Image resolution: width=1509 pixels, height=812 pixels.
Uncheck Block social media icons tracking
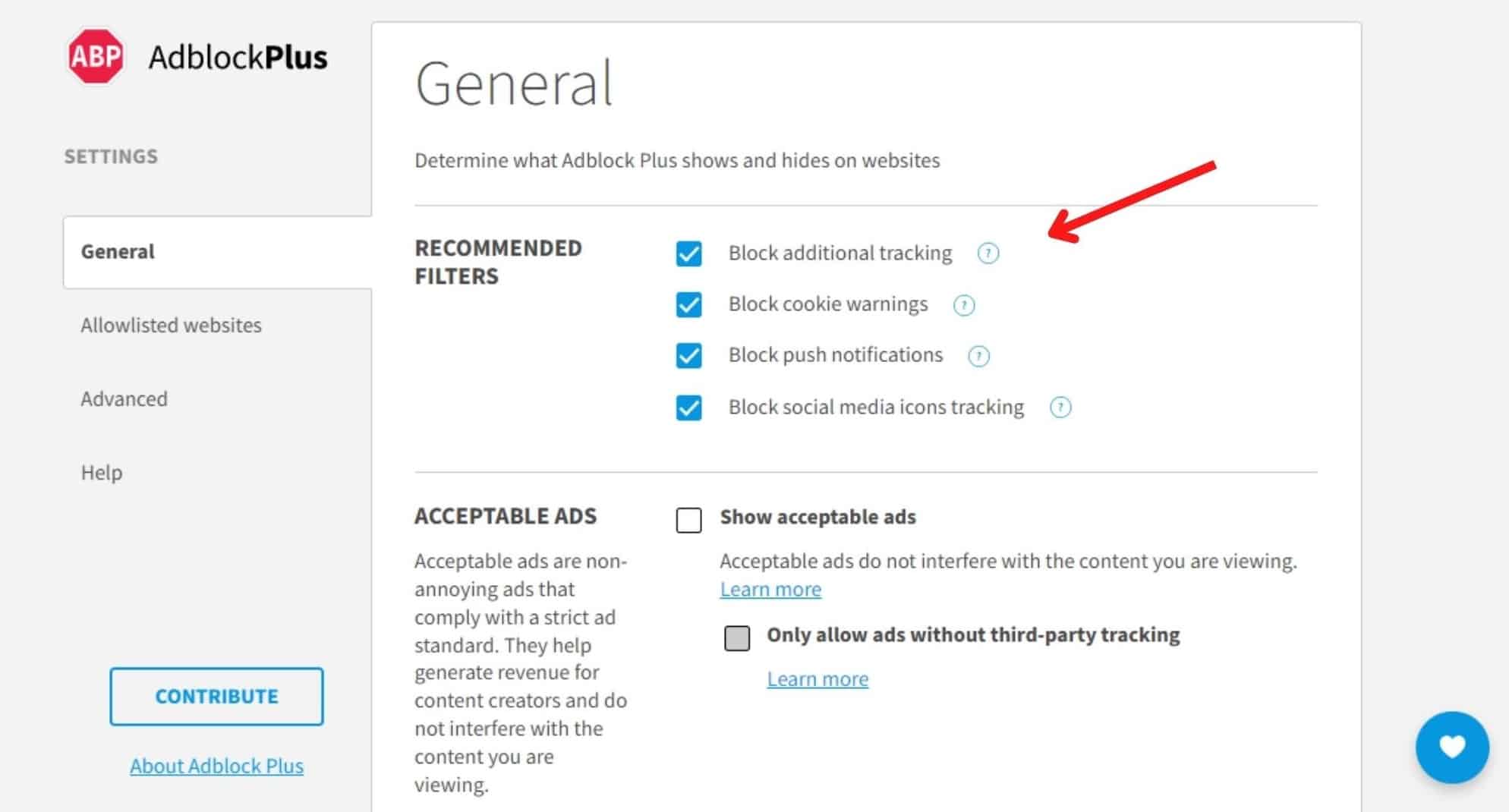point(688,408)
